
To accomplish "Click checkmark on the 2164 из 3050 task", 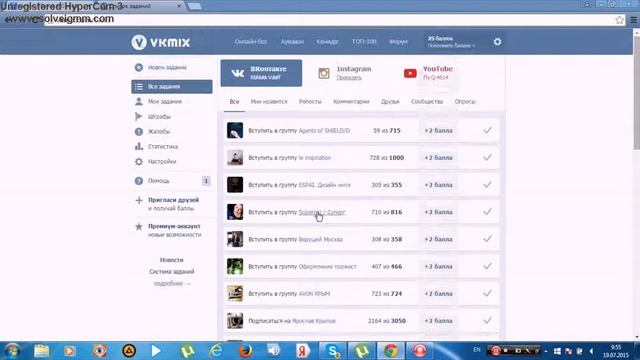I will tap(487, 320).
